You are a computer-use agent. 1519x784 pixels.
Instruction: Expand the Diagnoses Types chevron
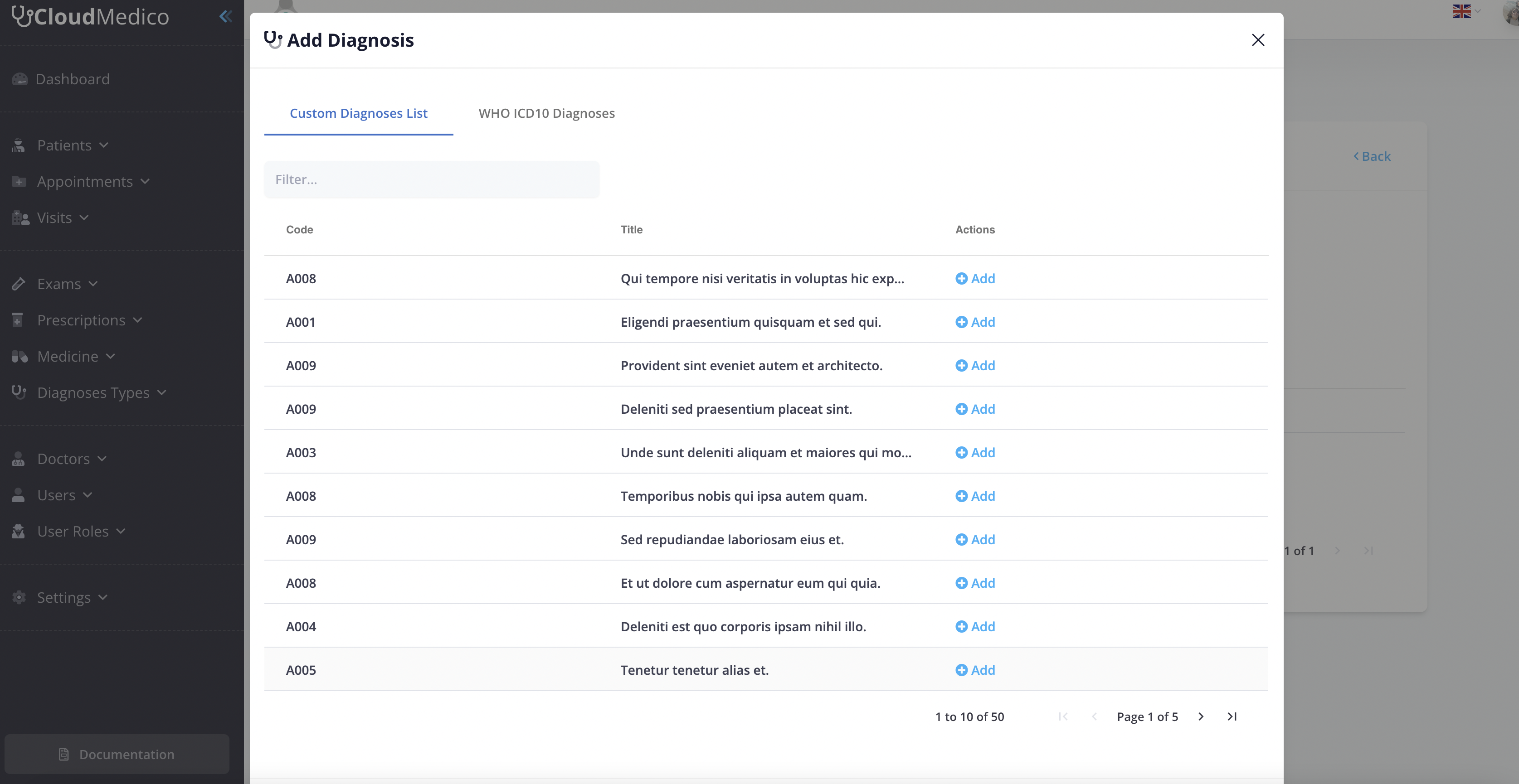pos(161,392)
